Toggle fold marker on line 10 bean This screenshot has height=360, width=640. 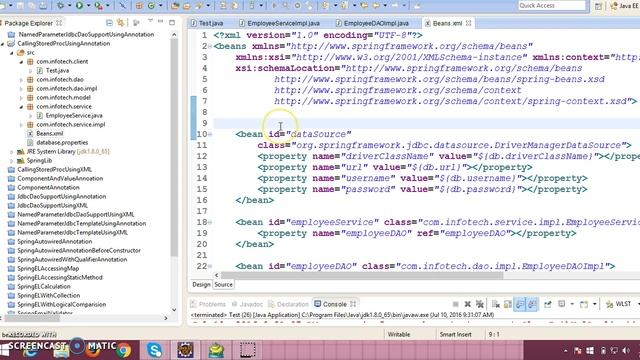pyautogui.click(x=210, y=134)
